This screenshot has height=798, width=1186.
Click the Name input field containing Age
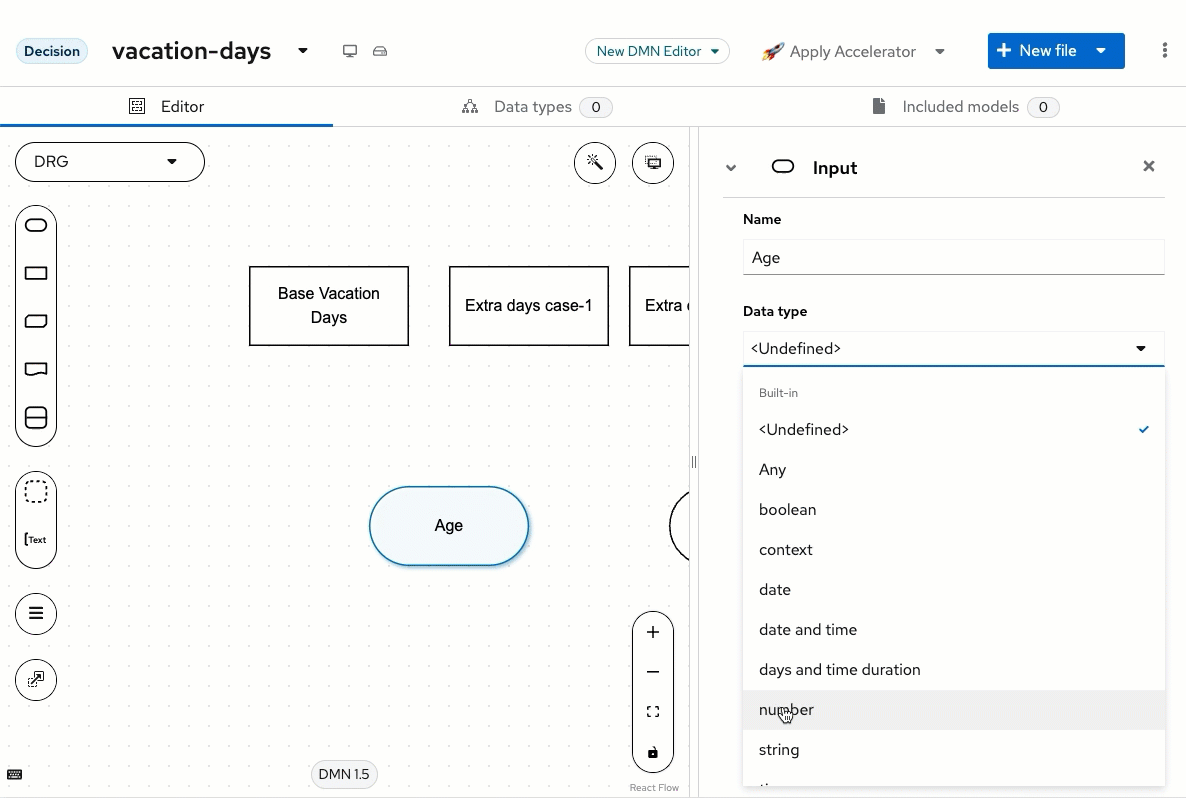[953, 257]
